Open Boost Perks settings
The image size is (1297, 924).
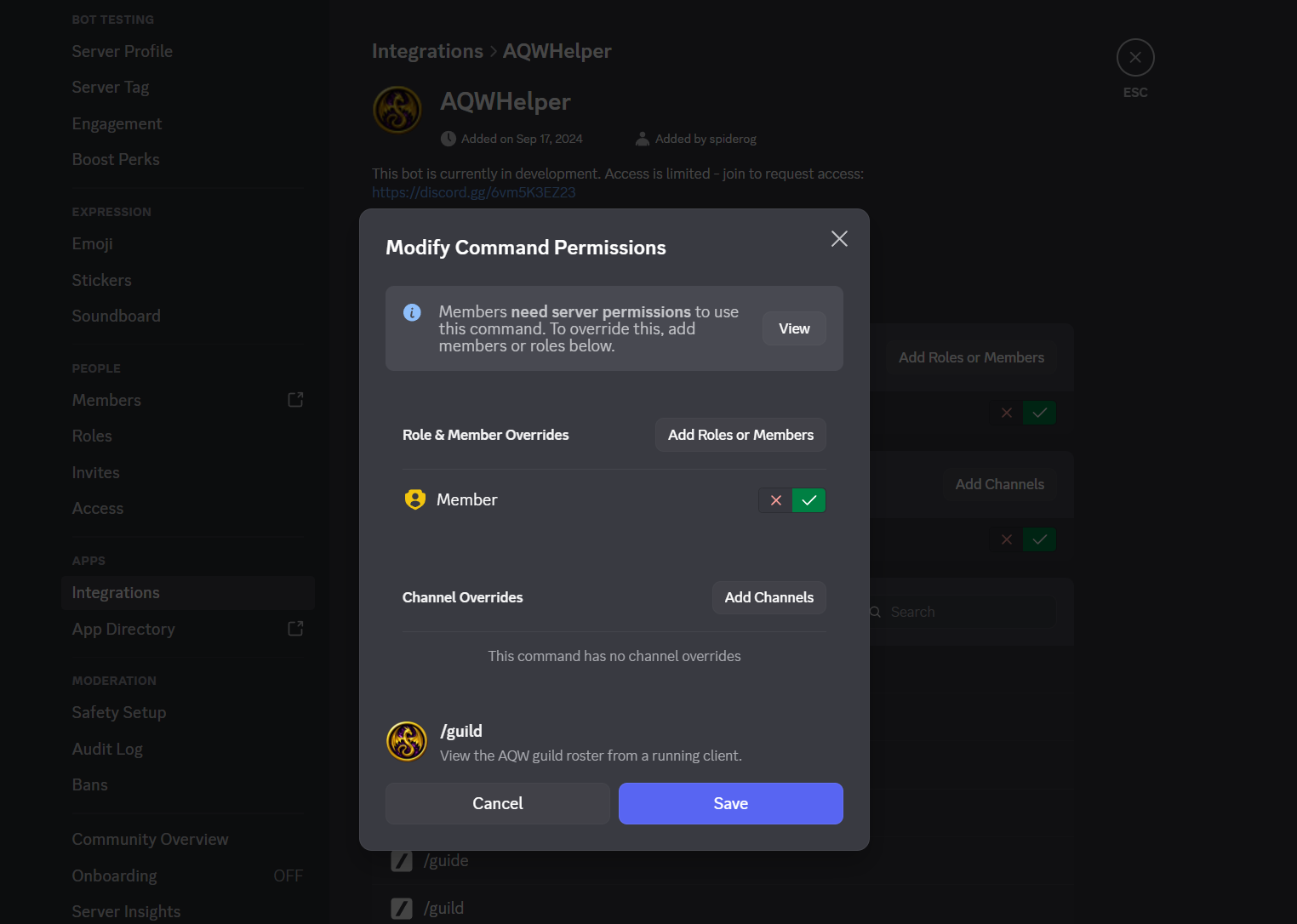pyautogui.click(x=188, y=159)
